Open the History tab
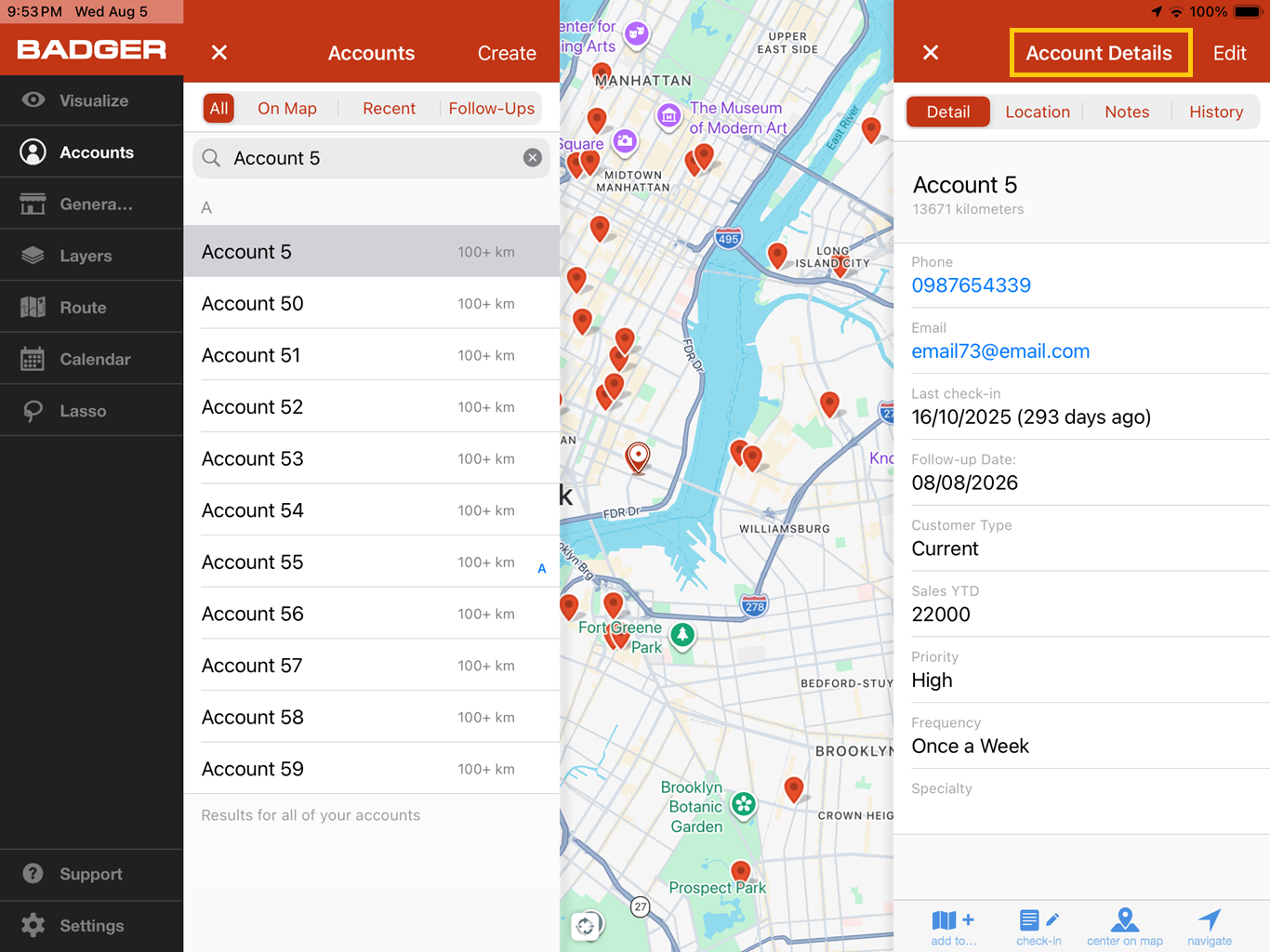 click(x=1216, y=112)
